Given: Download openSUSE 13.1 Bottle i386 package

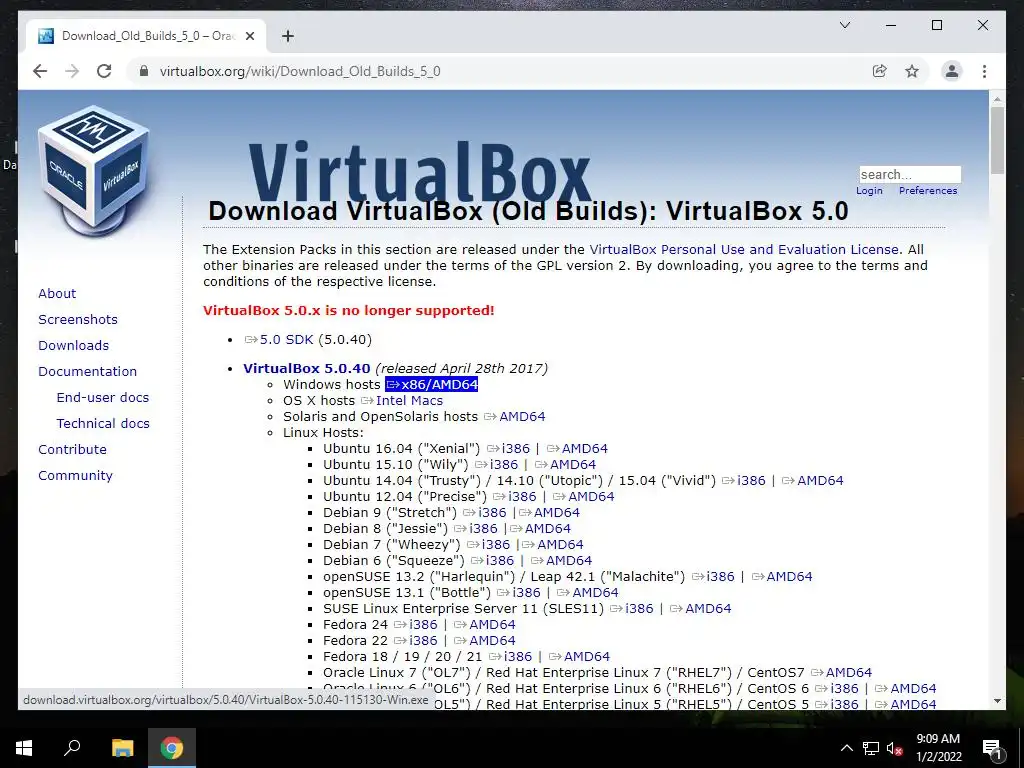Looking at the screenshot, I should click(519, 592).
